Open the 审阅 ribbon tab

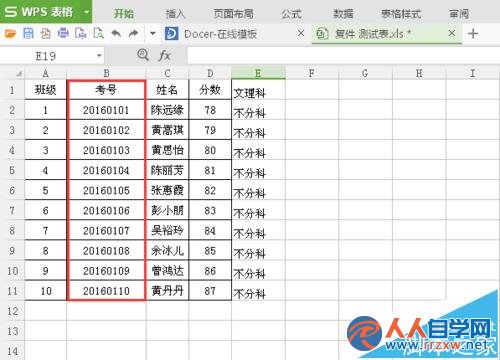(x=459, y=14)
